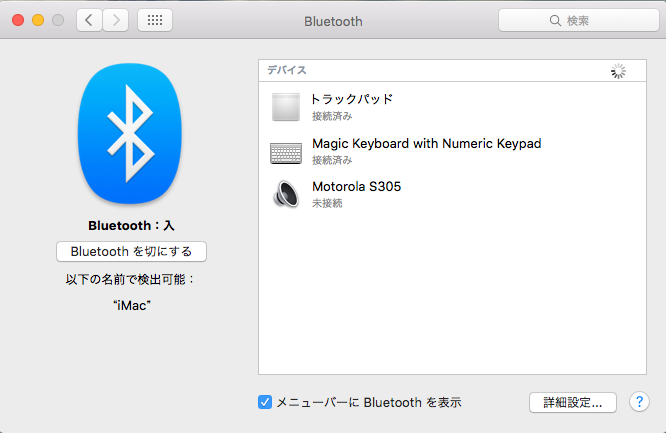Viewport: 666px width, 433px height.
Task: Select the トラックパッド device row
Action: coord(452,107)
